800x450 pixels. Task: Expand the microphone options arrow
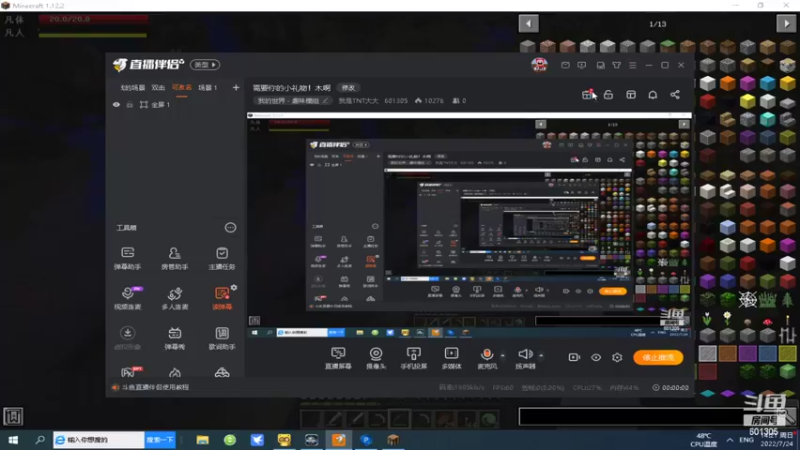click(503, 355)
